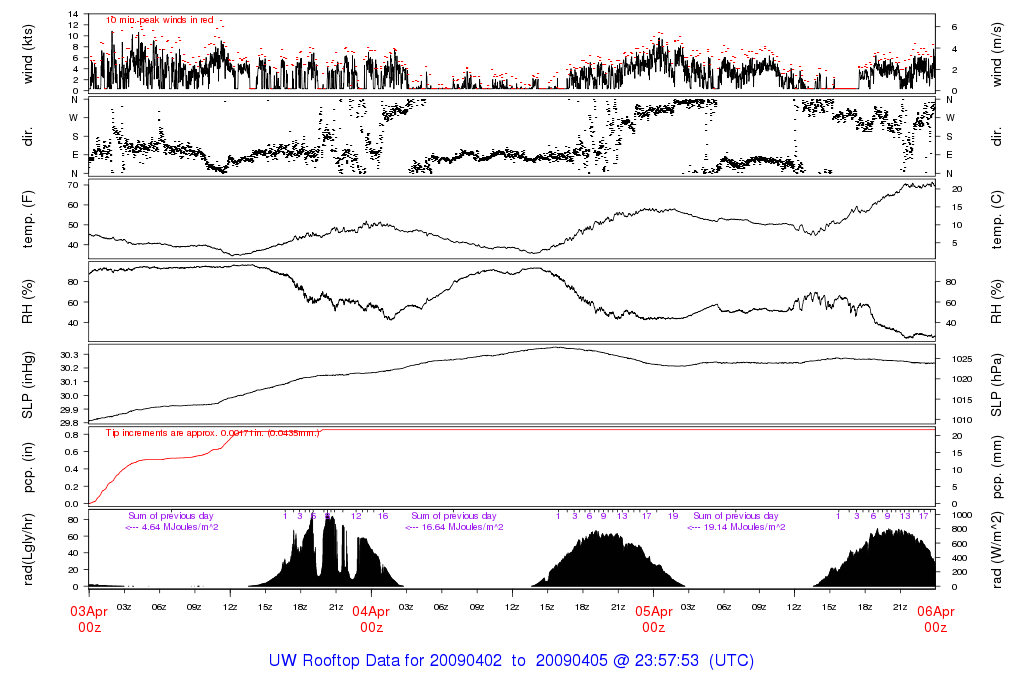The image size is (1024, 700).
Task: Click the wind (m/s) right axis label
Action: (996, 54)
